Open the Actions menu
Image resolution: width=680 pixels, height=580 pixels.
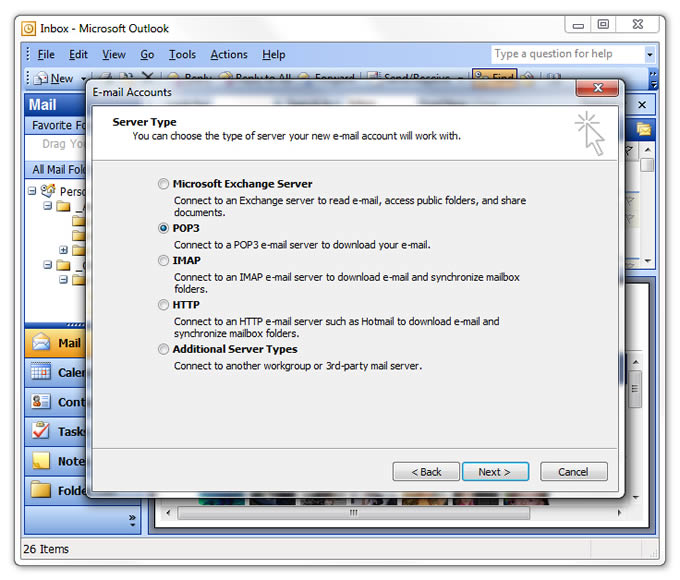coord(229,55)
